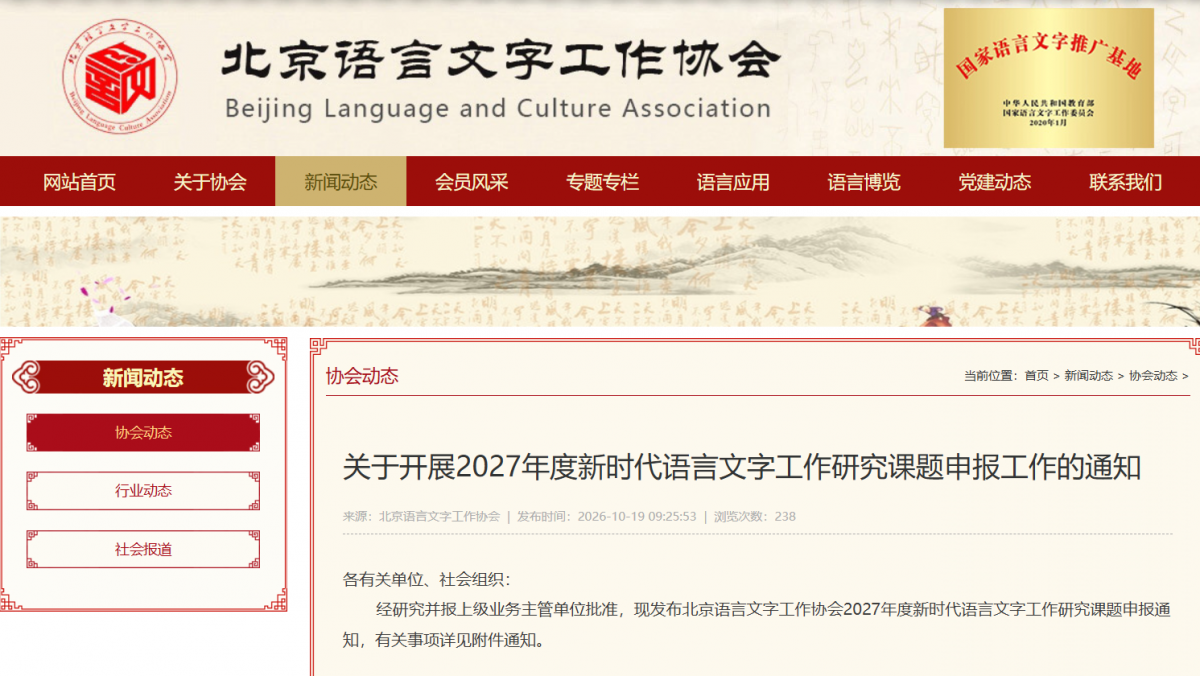Click the Beijing Language and Culture Association subtitle
Image resolution: width=1200 pixels, height=676 pixels.
tap(498, 108)
